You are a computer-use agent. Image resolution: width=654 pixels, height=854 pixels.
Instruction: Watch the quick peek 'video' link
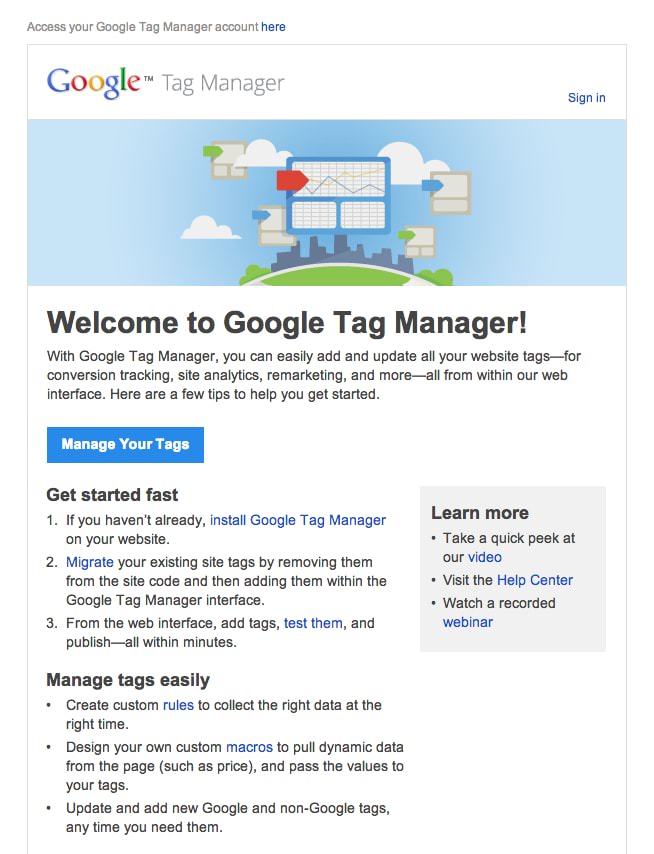(x=485, y=557)
